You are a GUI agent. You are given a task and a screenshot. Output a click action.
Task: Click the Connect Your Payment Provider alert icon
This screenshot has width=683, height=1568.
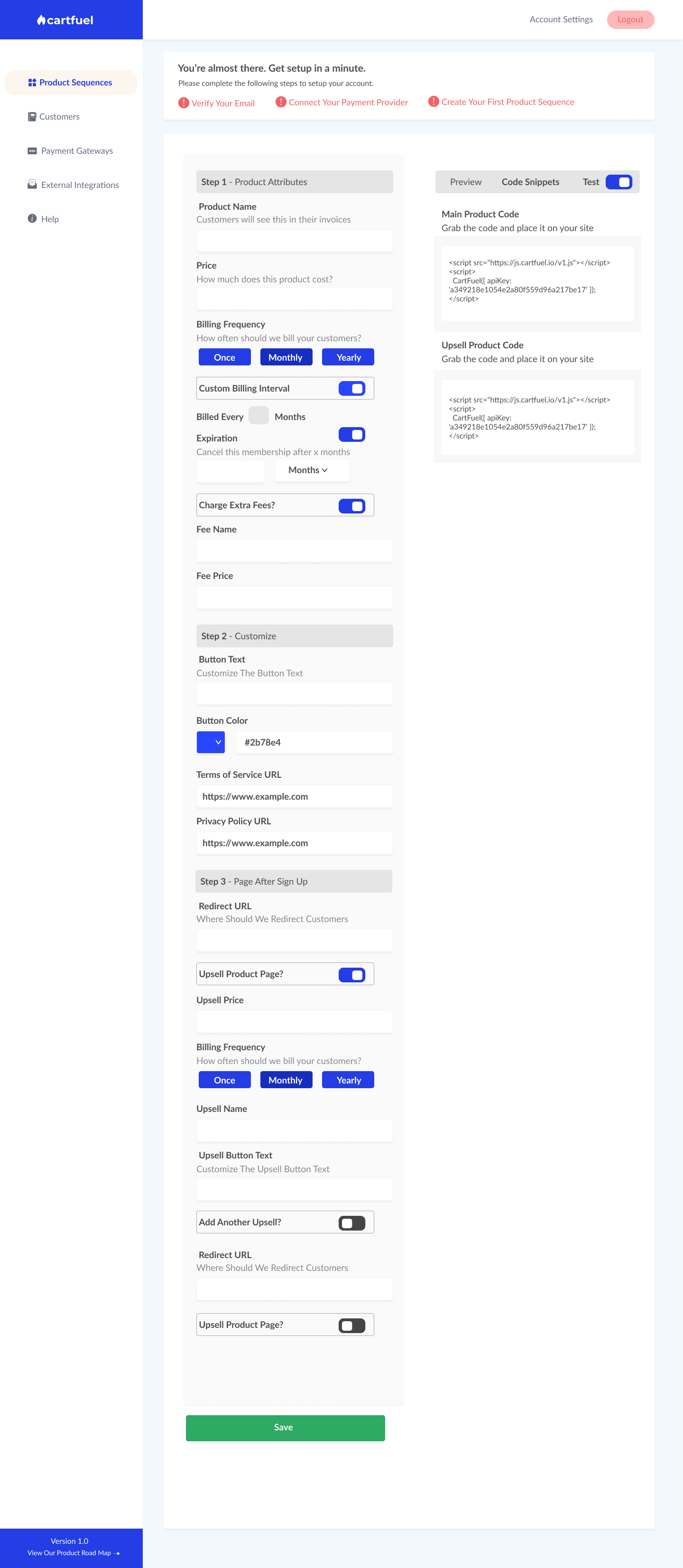pos(280,102)
